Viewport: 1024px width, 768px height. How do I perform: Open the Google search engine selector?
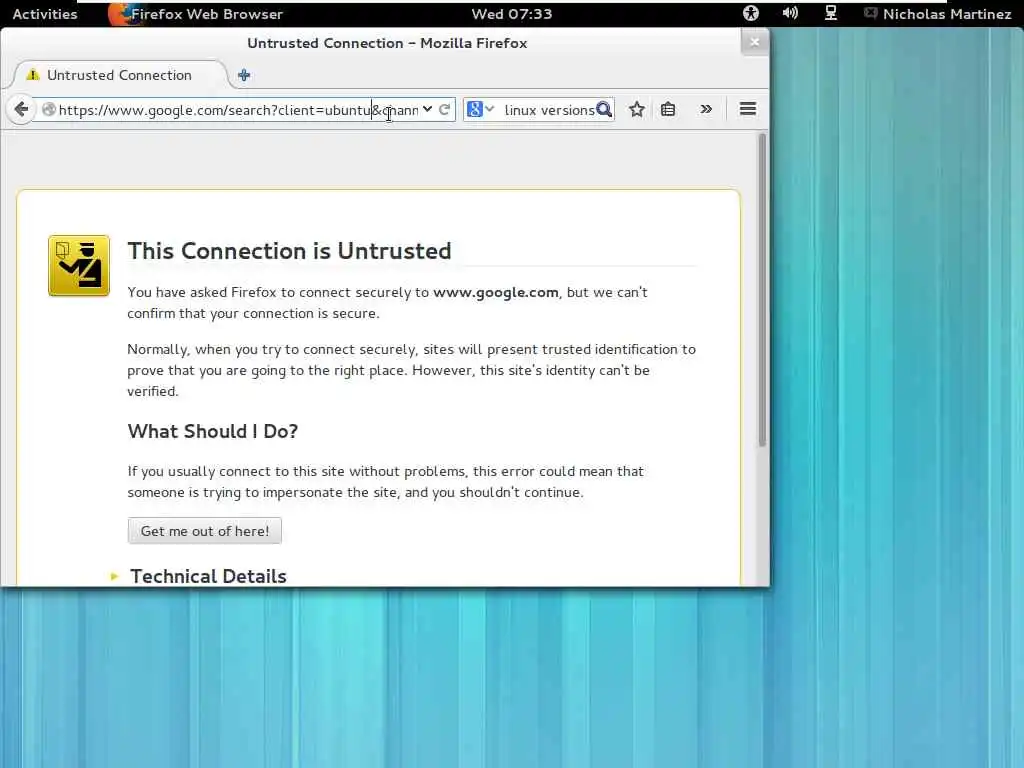pyautogui.click(x=480, y=109)
